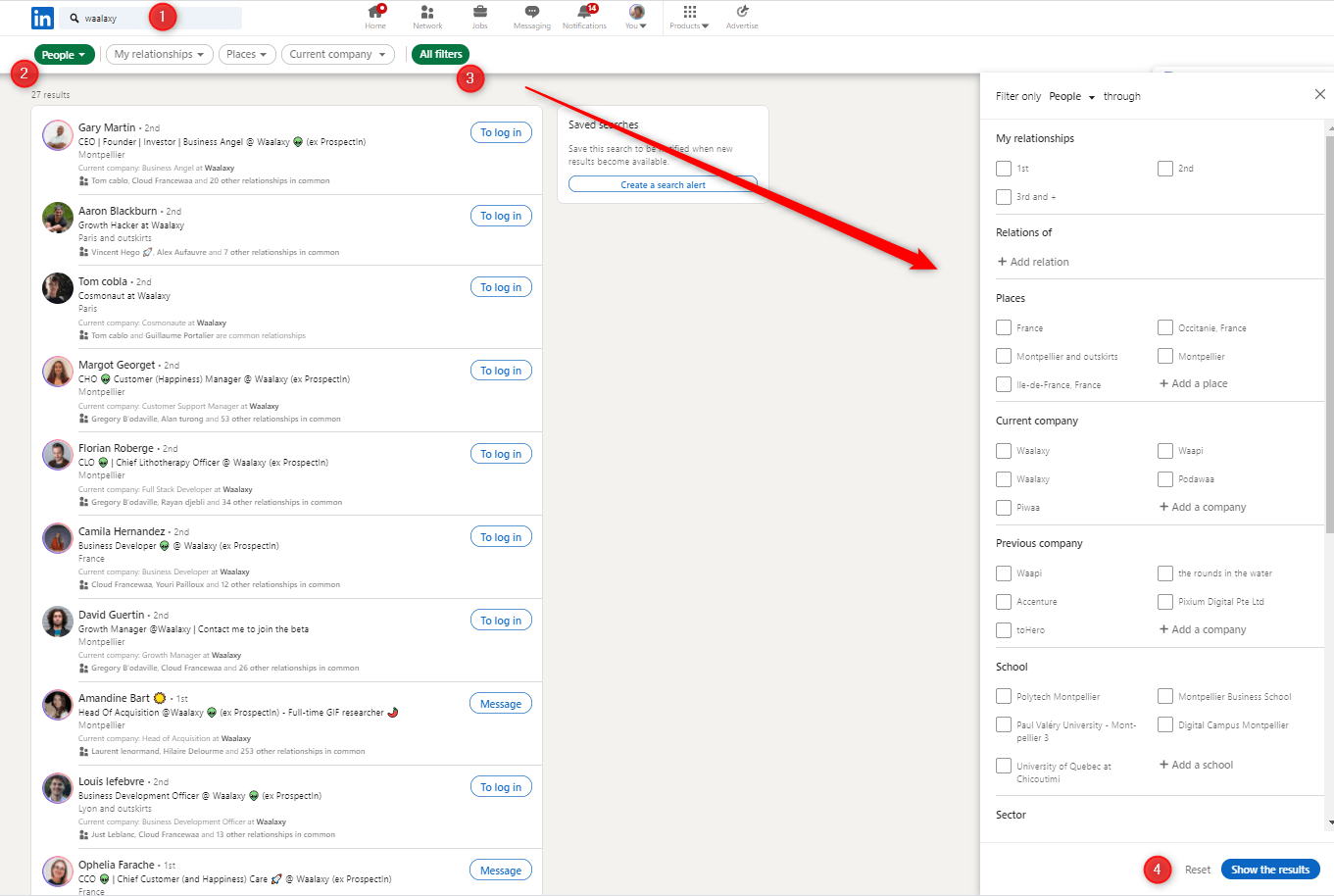Screen dimensions: 1334x896
Task: Check the Occitanie, France checkbox
Action: (1165, 327)
